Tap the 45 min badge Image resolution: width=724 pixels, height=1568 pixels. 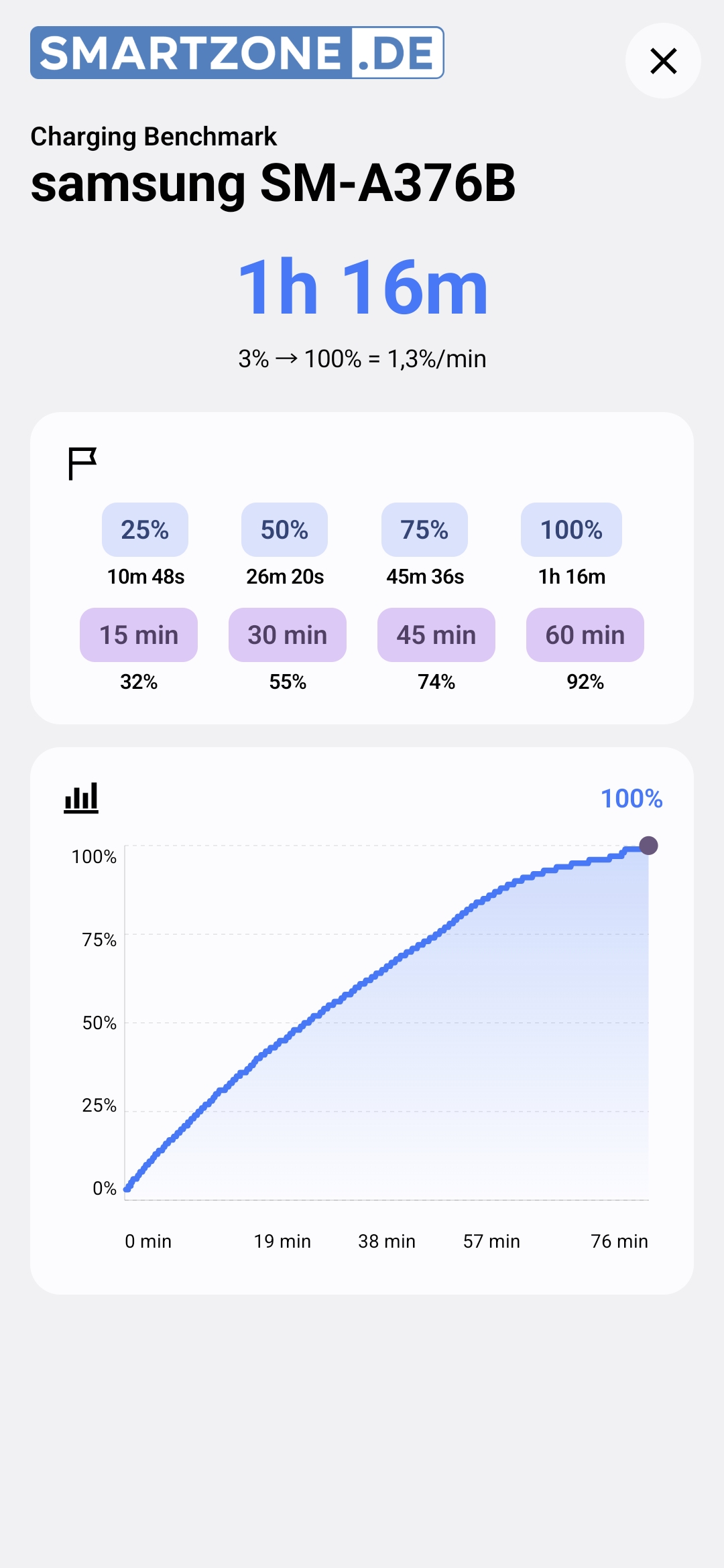436,635
